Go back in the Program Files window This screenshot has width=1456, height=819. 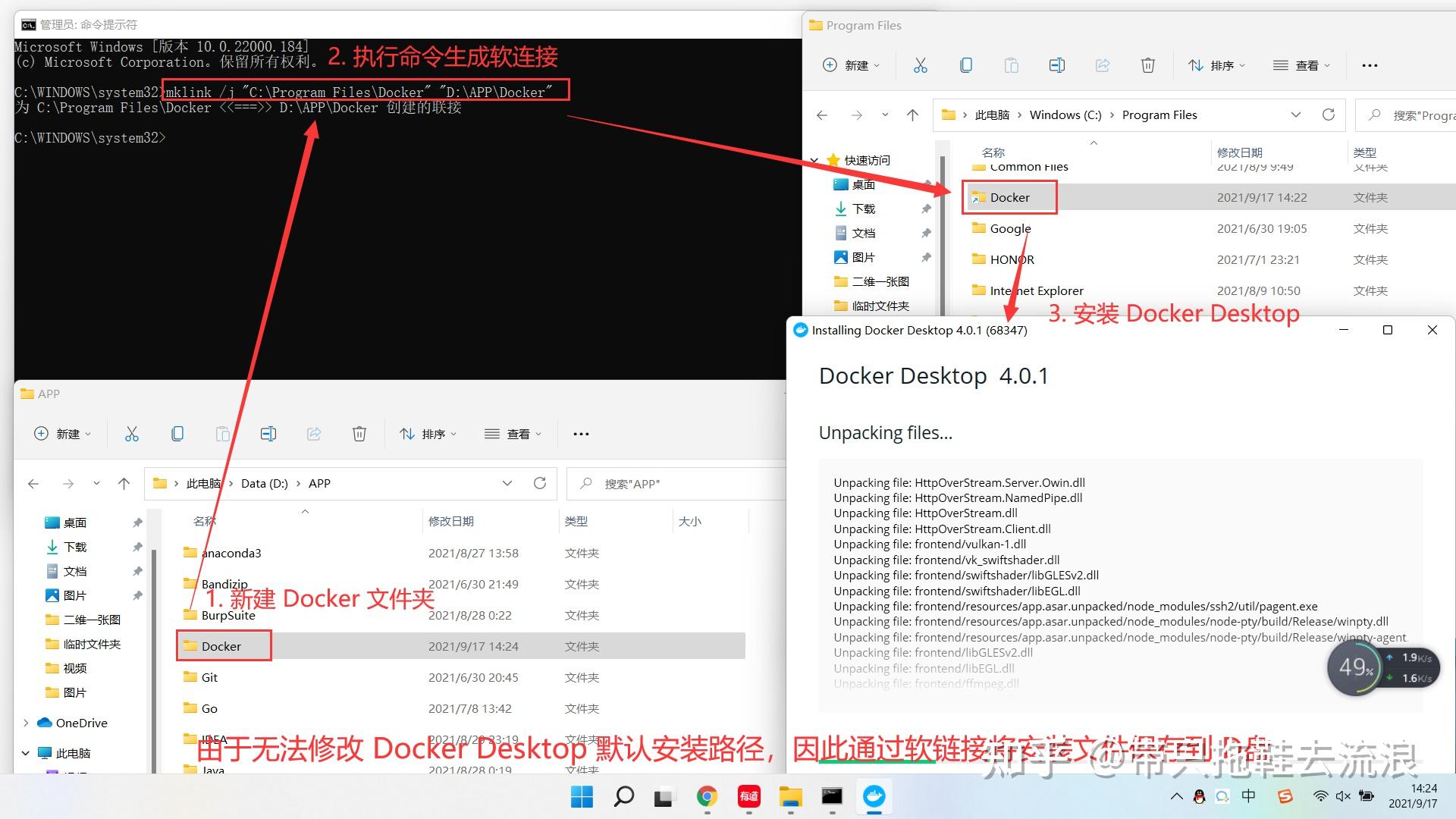point(822,115)
